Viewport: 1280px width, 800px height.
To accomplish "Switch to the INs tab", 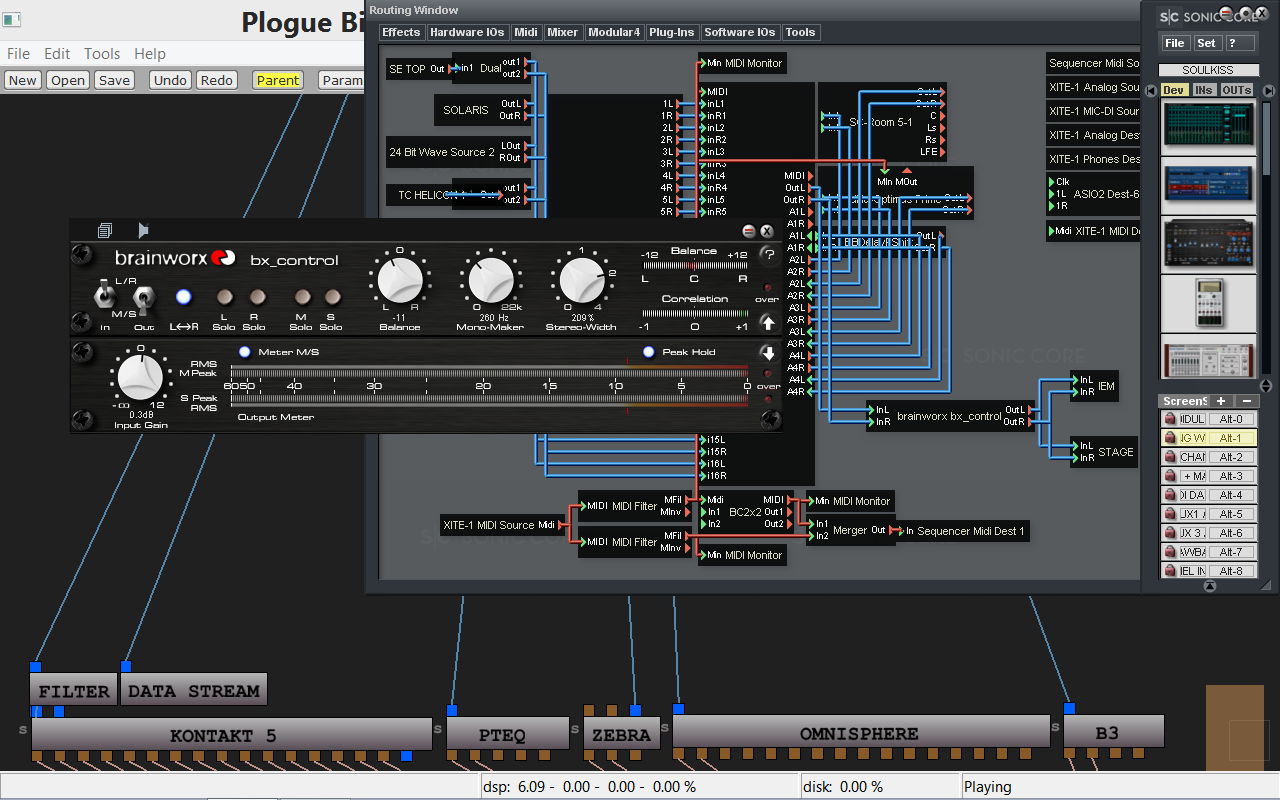I will point(1204,90).
